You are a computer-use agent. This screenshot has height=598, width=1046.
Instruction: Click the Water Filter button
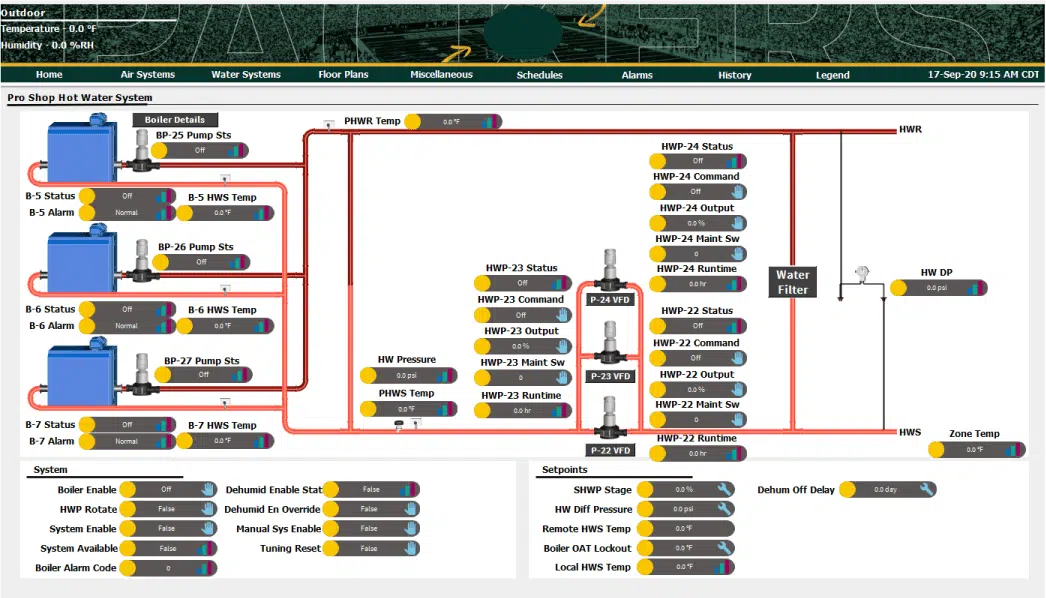tap(793, 282)
